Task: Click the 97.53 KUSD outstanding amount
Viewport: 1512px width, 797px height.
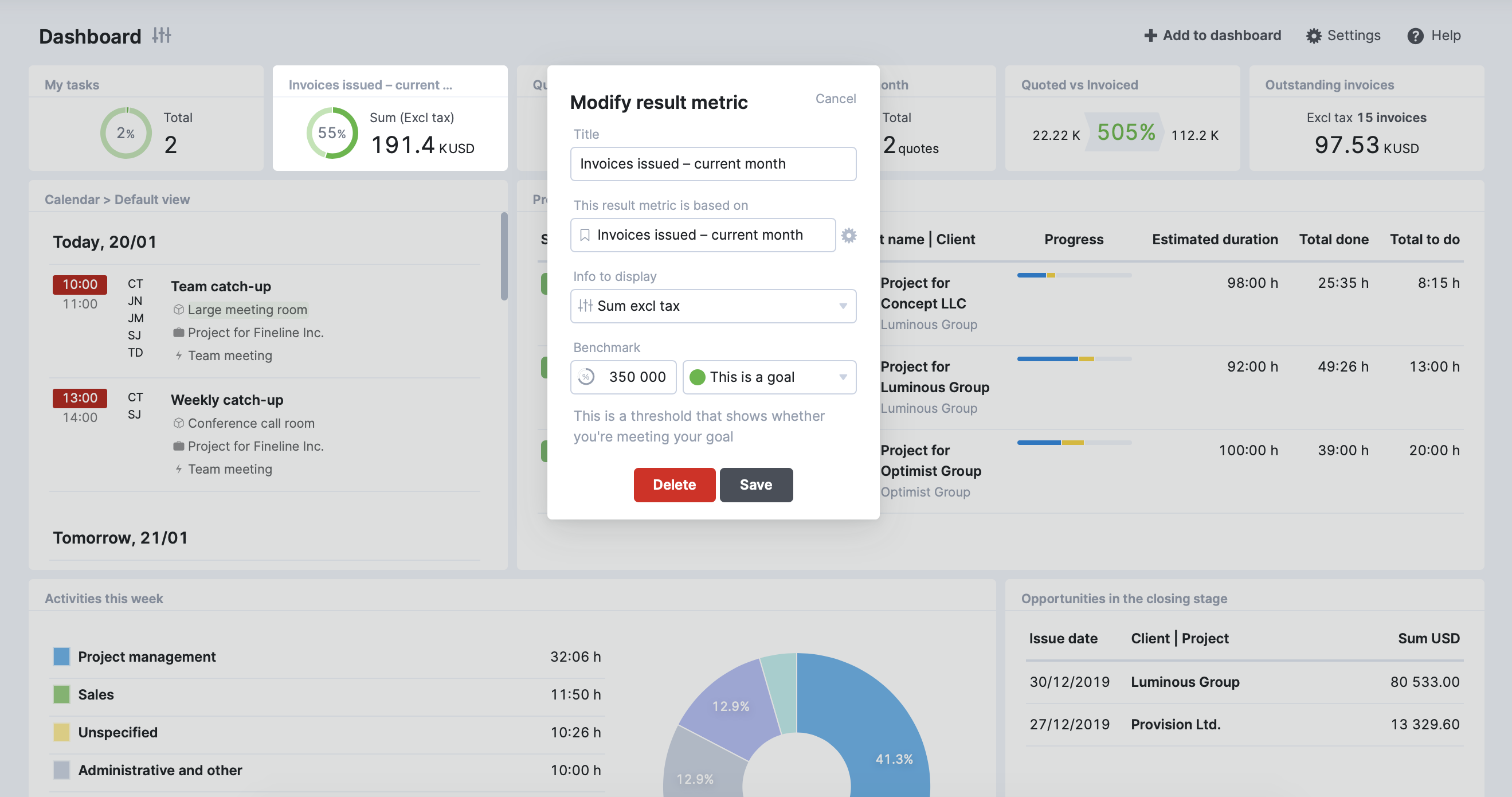Action: click(x=1366, y=145)
